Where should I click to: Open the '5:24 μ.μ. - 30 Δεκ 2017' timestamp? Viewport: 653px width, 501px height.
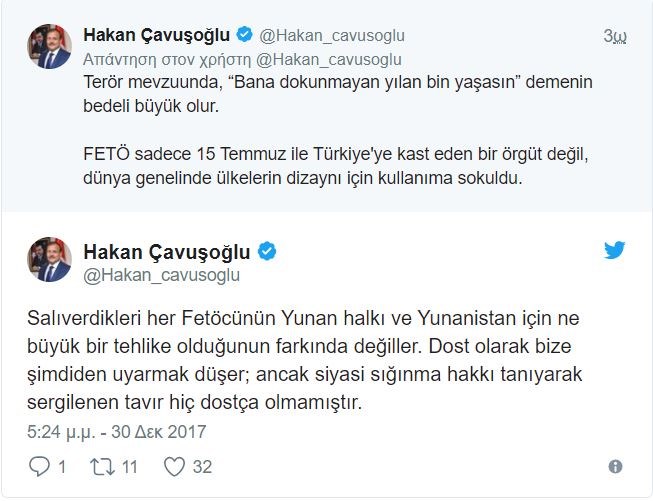(x=116, y=432)
